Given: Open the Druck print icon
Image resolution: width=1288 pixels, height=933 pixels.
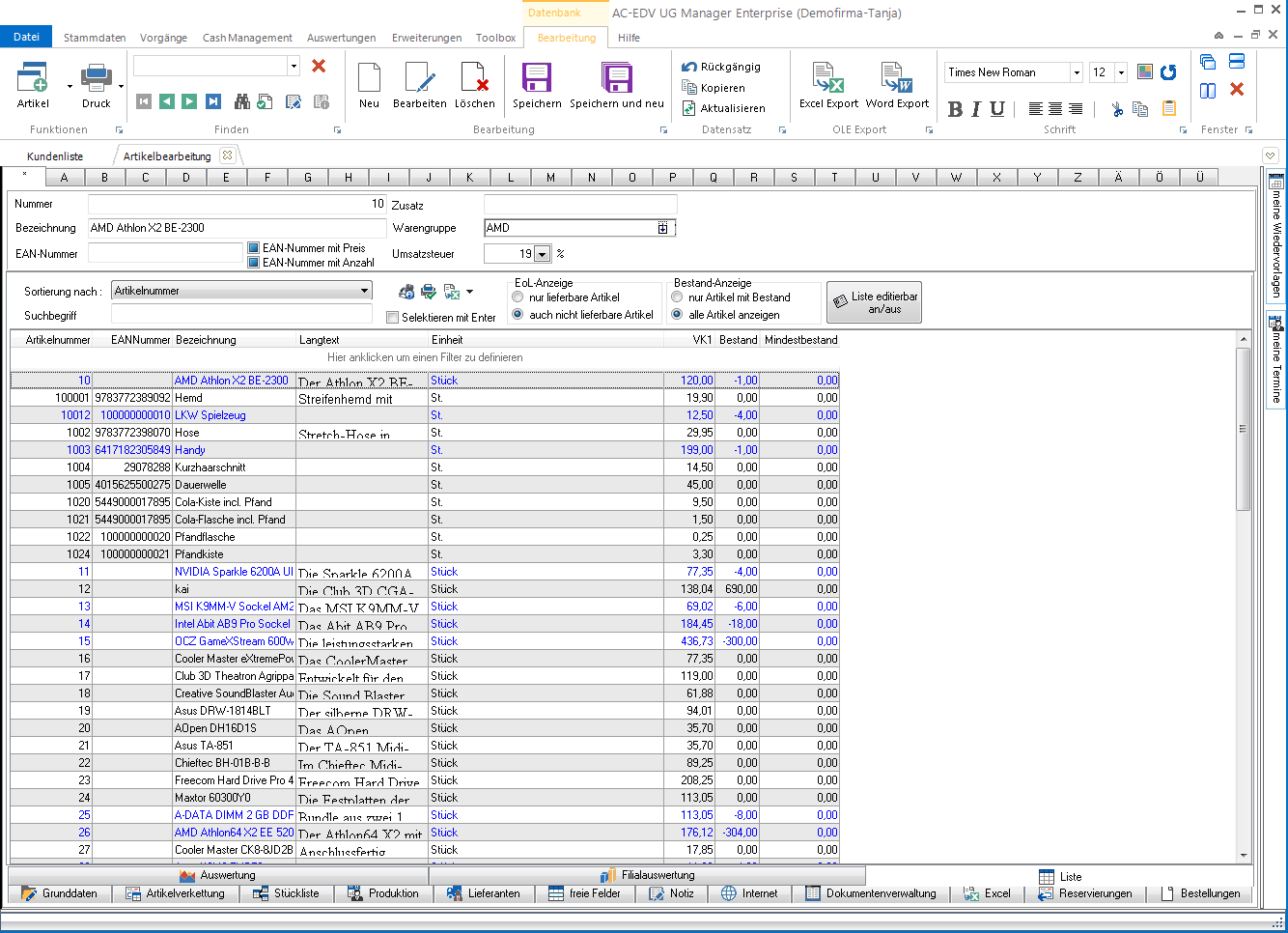Looking at the screenshot, I should coord(96,79).
